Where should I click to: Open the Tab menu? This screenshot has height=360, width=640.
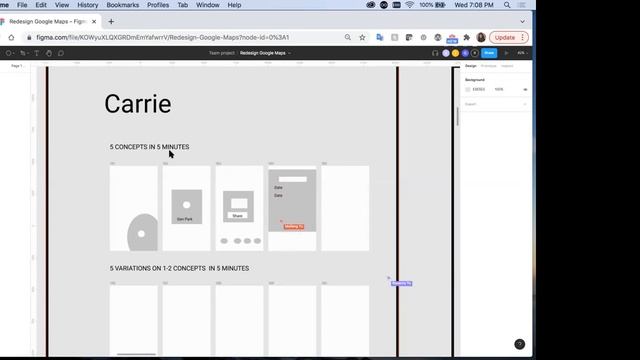point(182,5)
